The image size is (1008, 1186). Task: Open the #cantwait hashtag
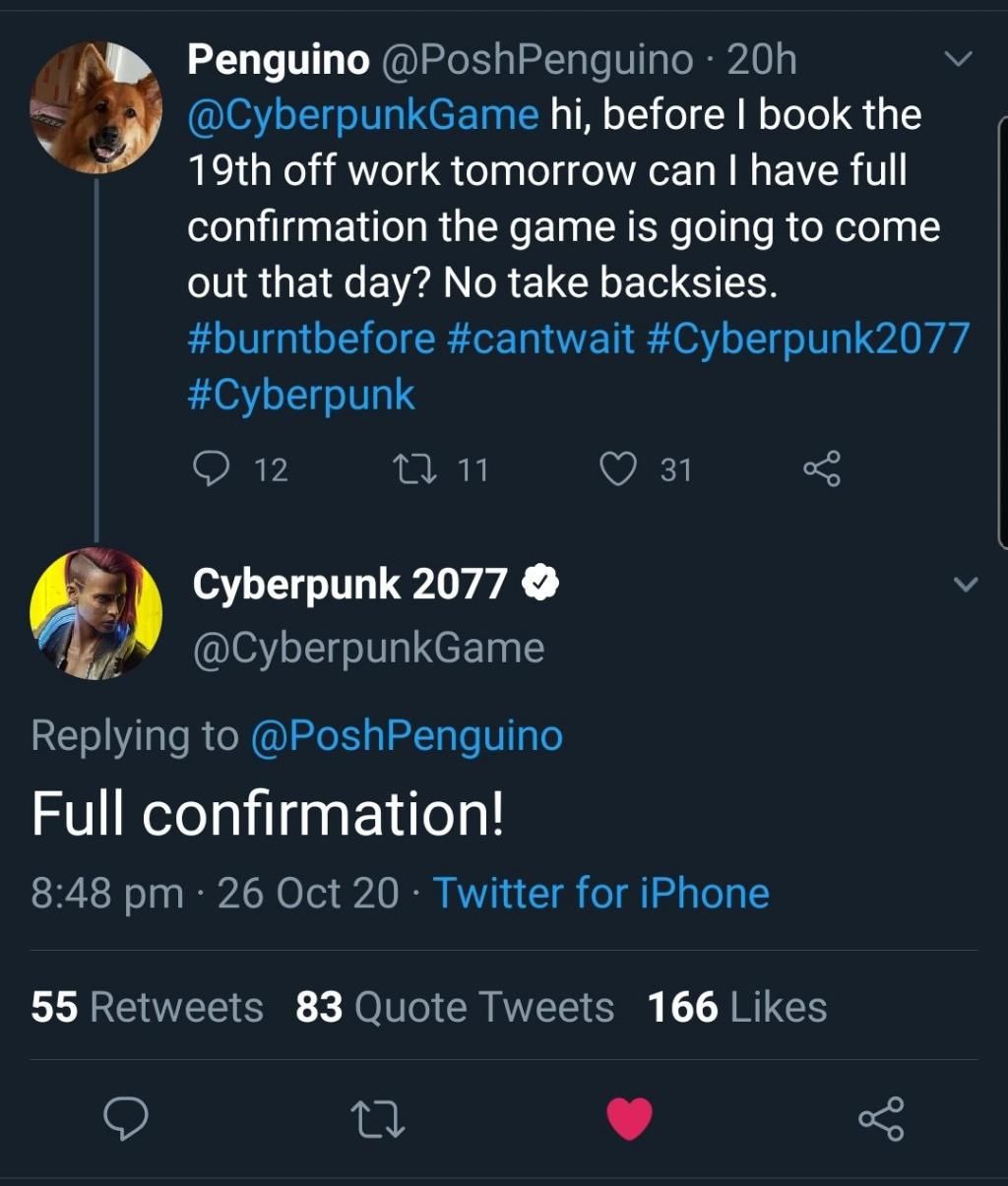click(x=540, y=339)
